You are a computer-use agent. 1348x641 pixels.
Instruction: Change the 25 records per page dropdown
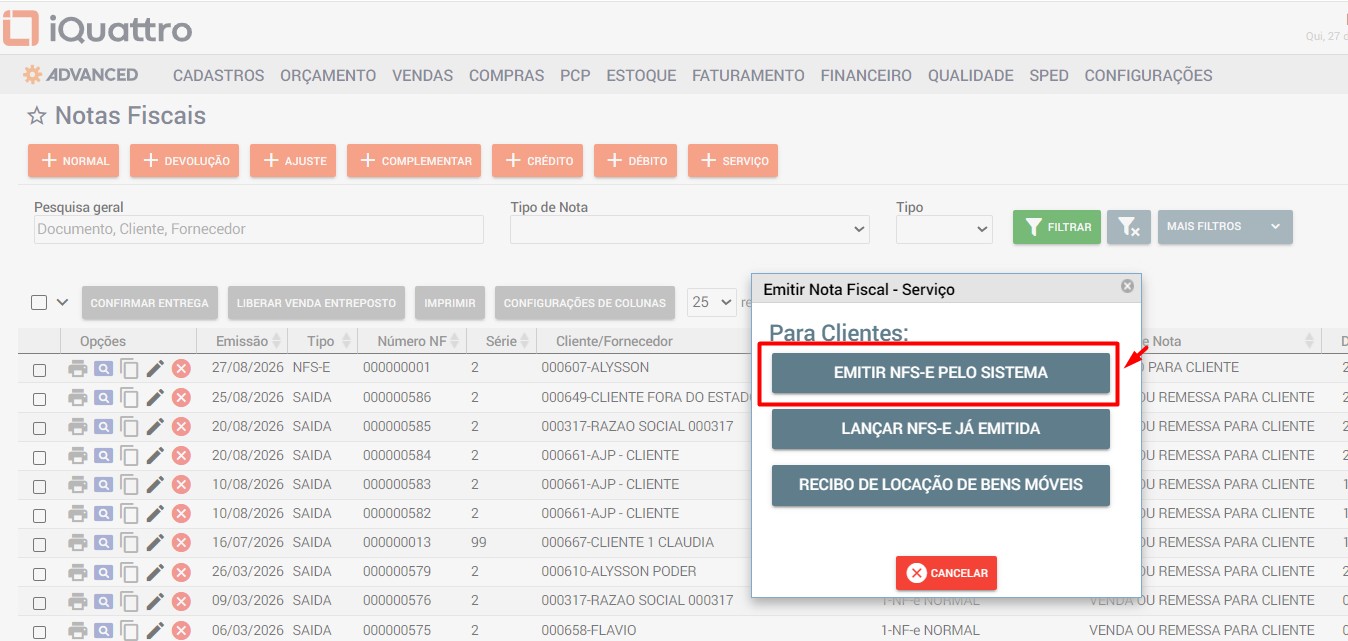[x=711, y=302]
